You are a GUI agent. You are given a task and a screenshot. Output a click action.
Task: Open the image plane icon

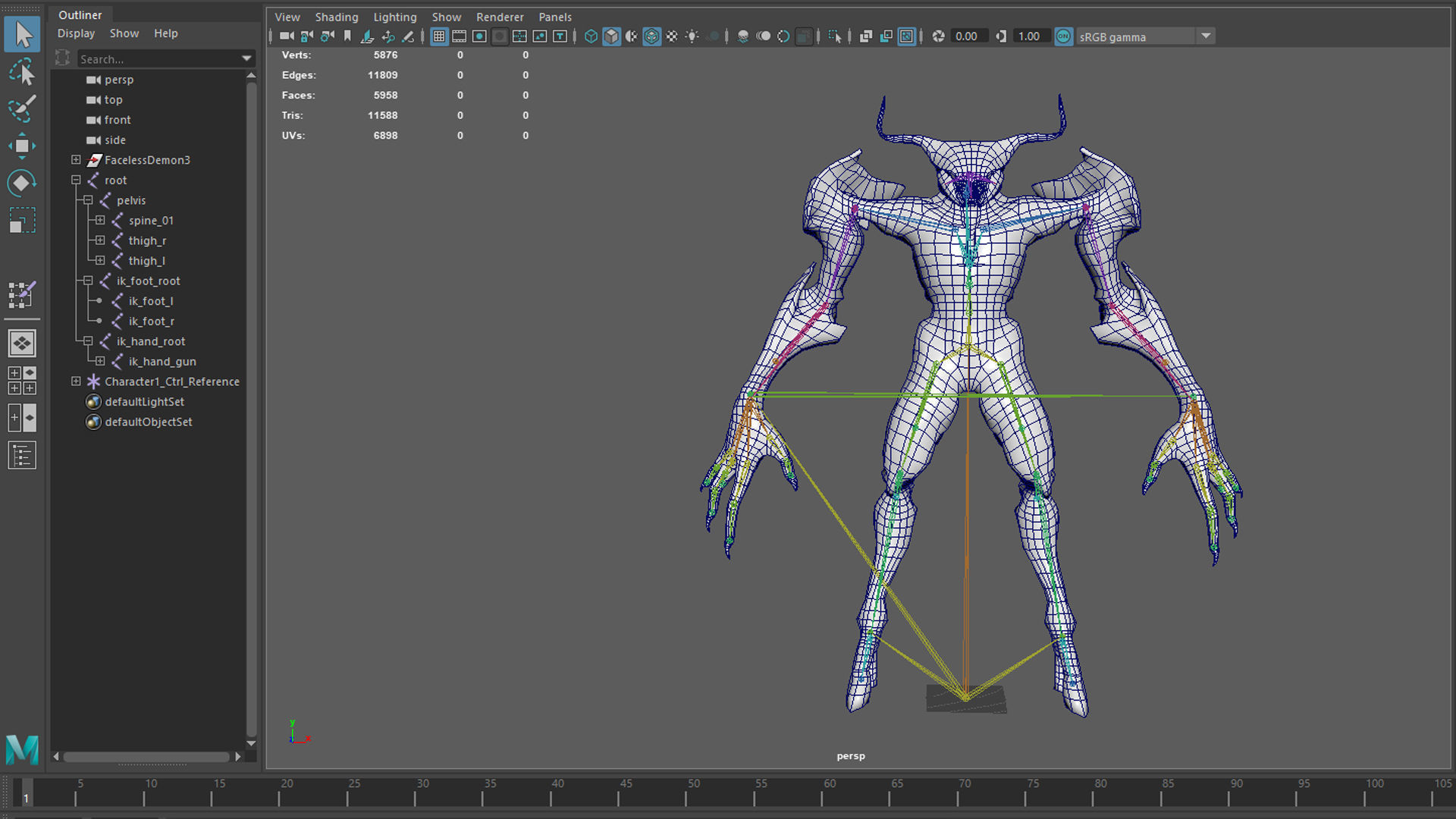point(367,36)
